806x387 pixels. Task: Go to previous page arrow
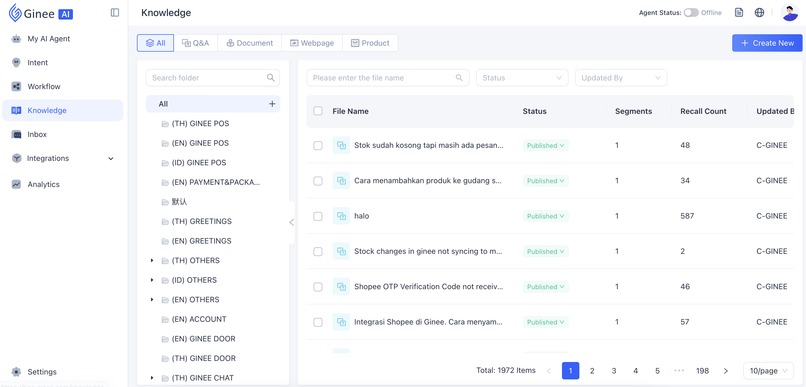tap(549, 371)
